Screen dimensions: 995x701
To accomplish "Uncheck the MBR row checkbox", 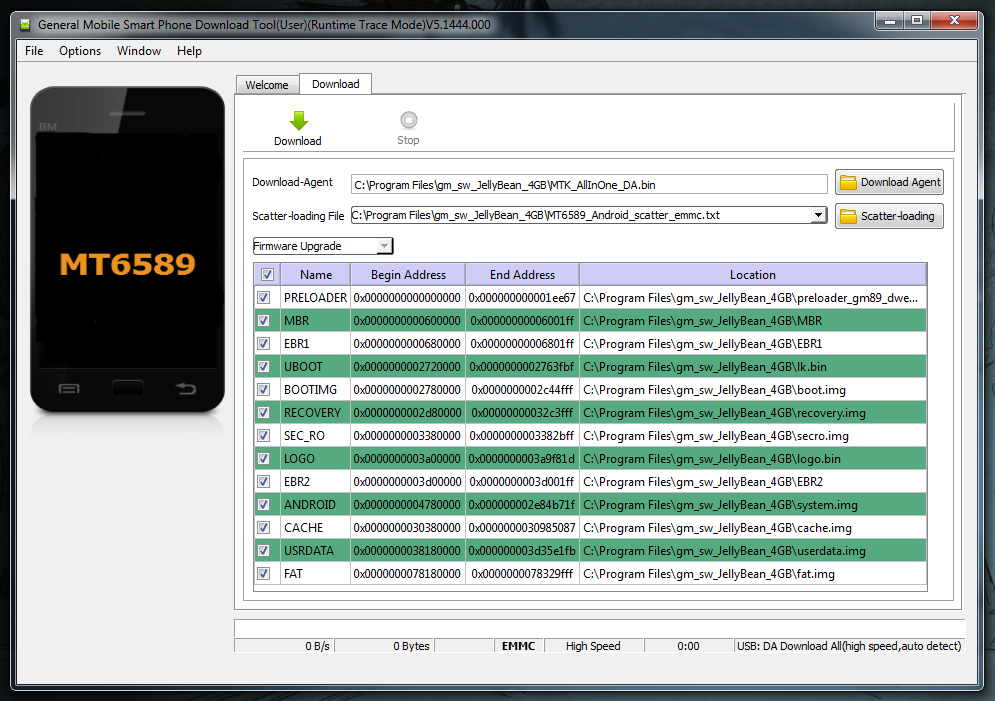I will click(x=263, y=320).
